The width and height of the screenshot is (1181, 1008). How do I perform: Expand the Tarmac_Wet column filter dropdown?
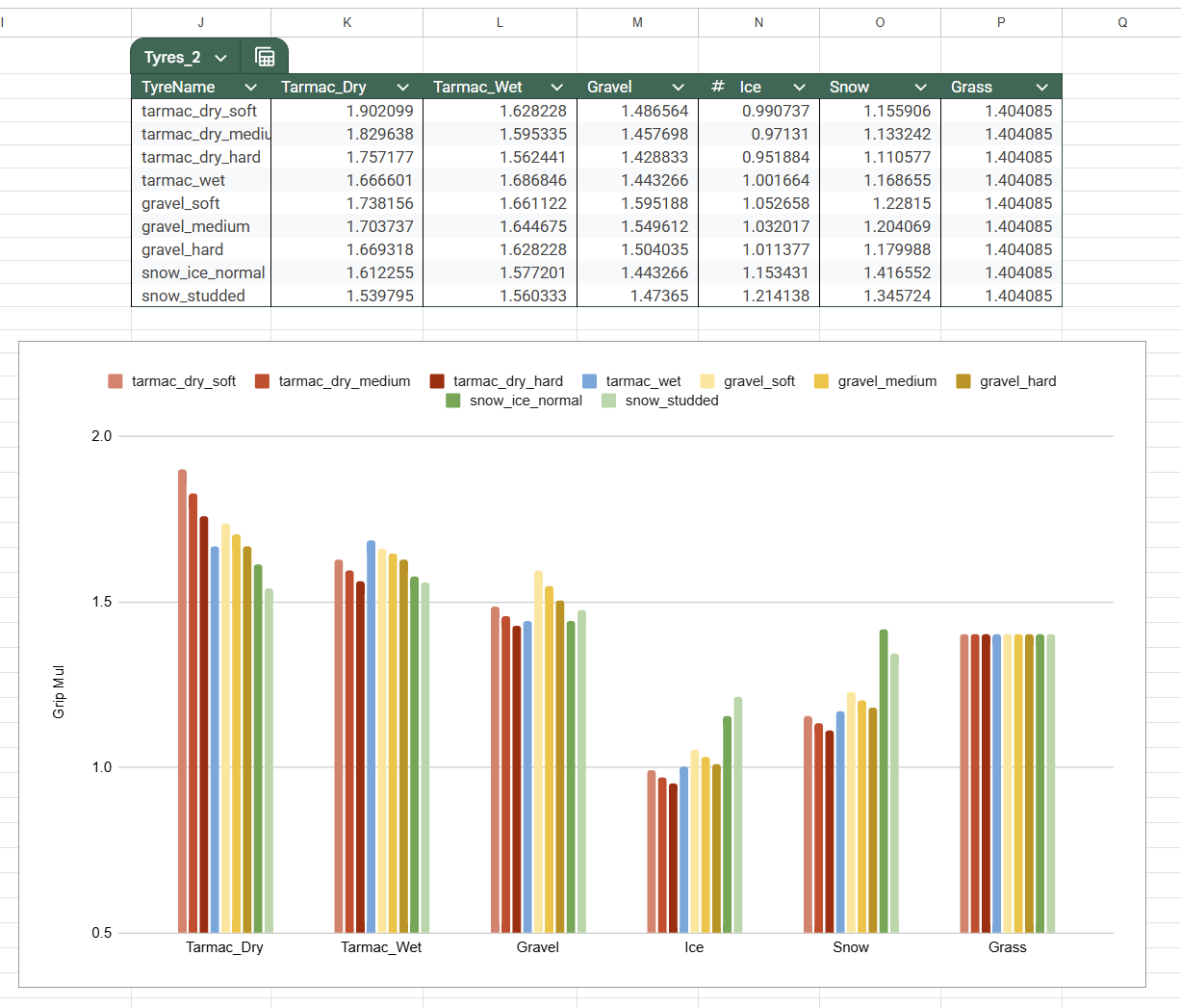[556, 88]
